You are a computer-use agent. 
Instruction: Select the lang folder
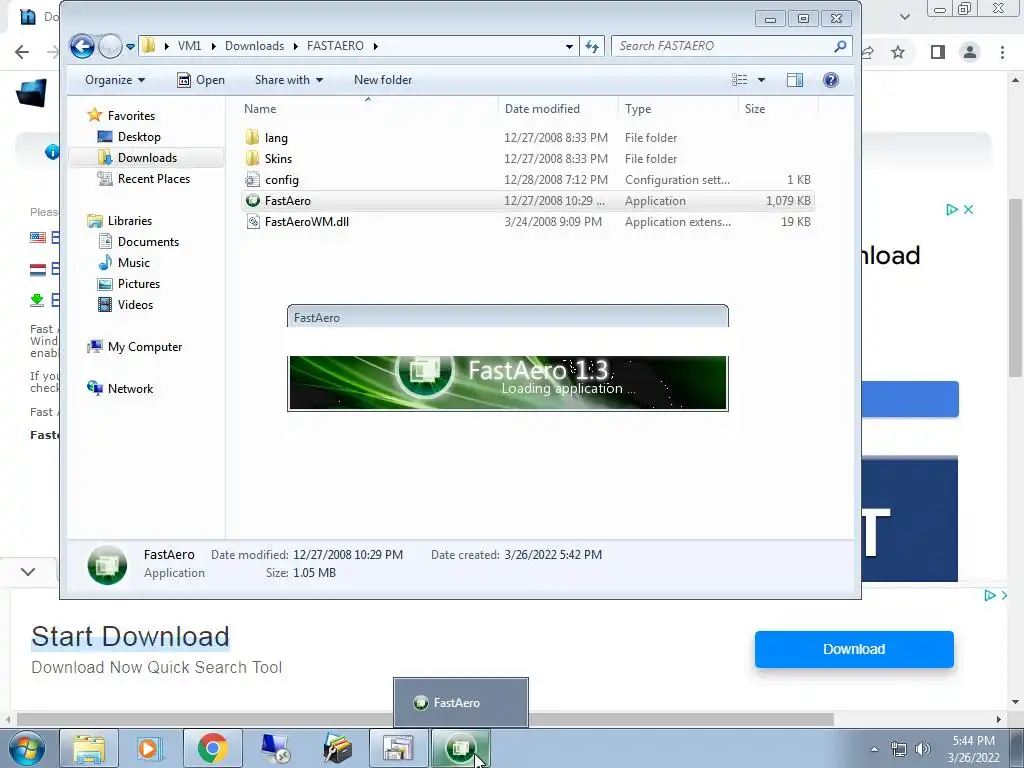coord(528,138)
